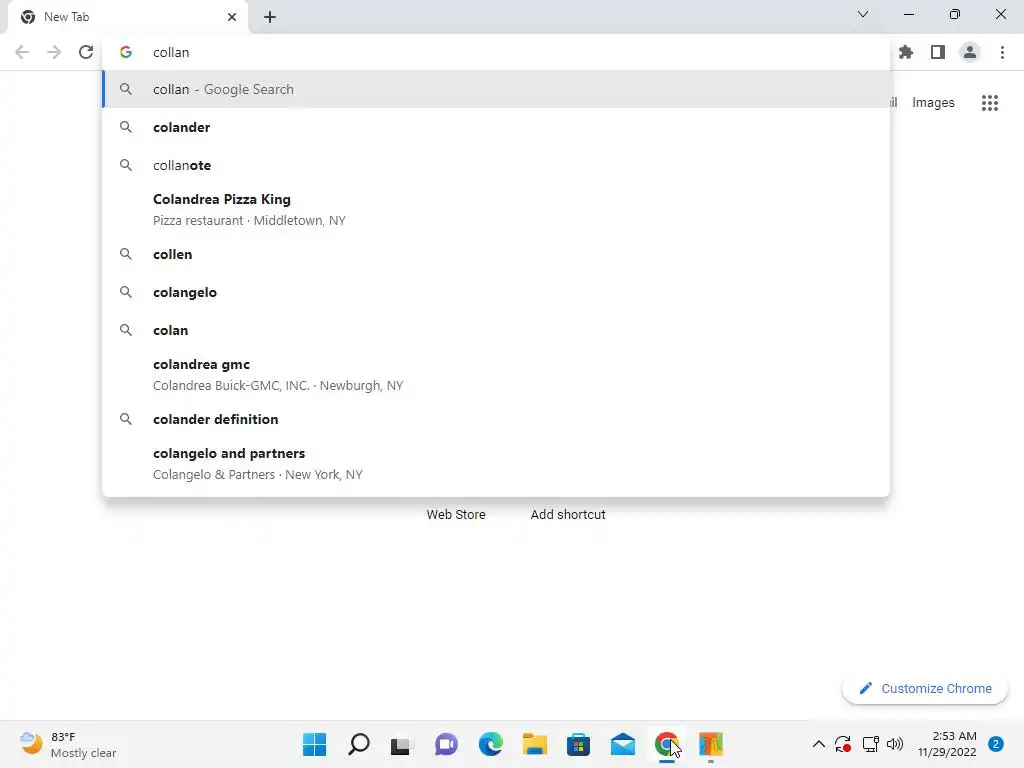Open Task View on the taskbar
The width and height of the screenshot is (1024, 768).
[x=402, y=744]
